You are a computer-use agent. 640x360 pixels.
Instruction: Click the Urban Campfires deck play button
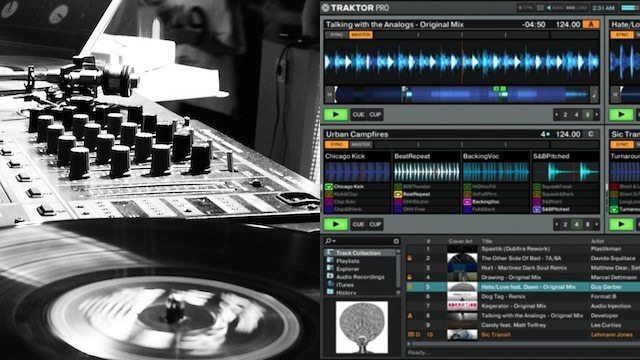click(x=336, y=224)
